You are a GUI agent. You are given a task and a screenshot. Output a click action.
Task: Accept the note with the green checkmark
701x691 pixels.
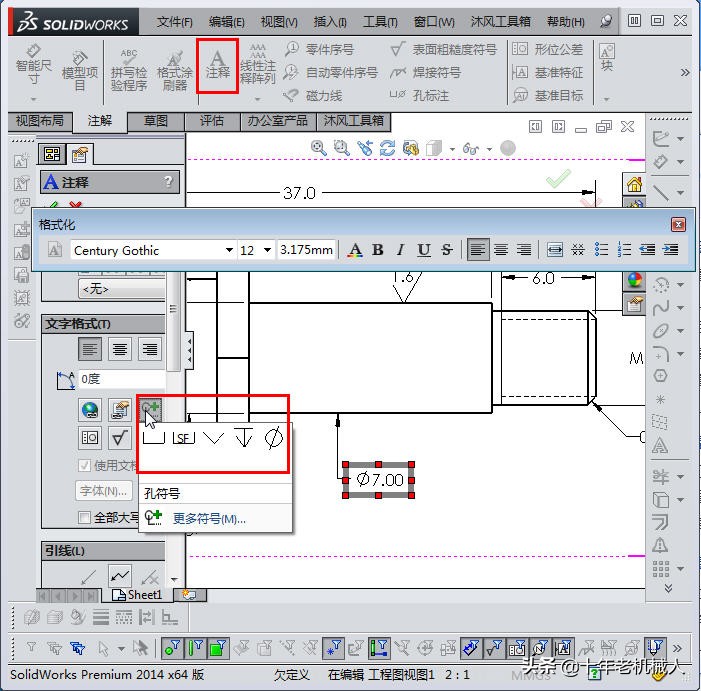pyautogui.click(x=53, y=205)
